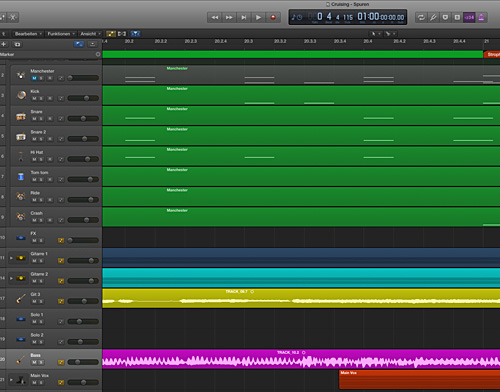Click the Tom tom track icon
Image resolution: width=500 pixels, height=392 pixels.
(x=21, y=177)
